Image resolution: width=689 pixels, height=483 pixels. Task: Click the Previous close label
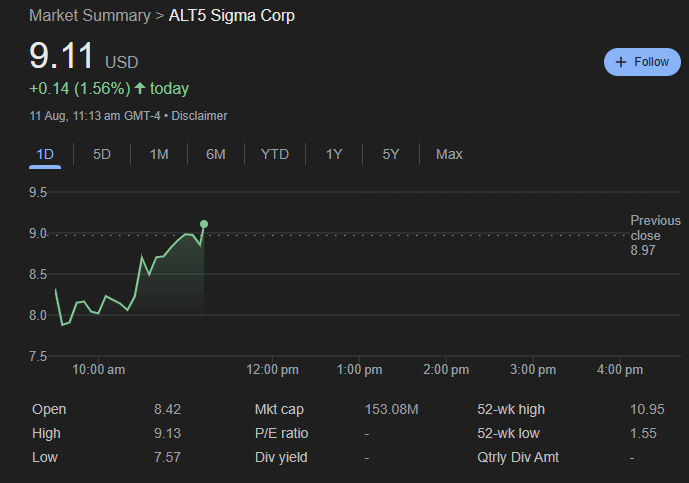655,228
